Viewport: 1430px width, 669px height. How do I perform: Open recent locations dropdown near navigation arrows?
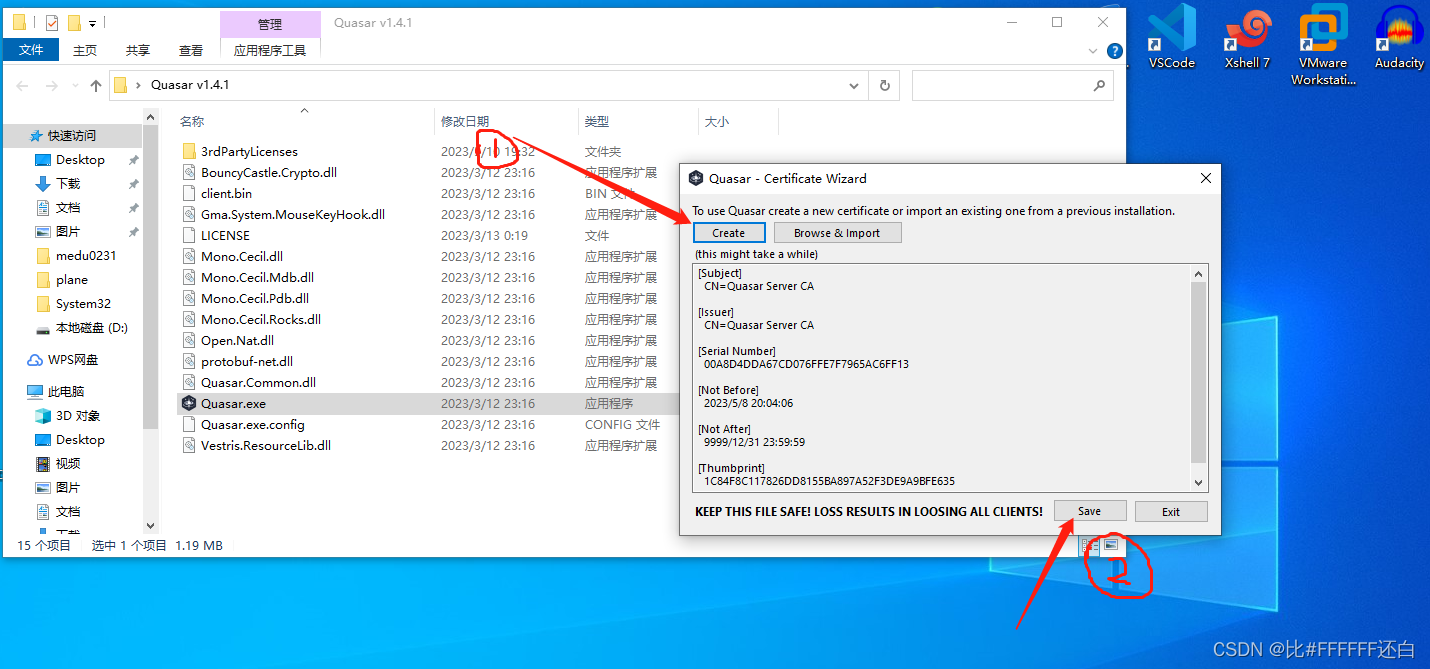click(x=76, y=86)
